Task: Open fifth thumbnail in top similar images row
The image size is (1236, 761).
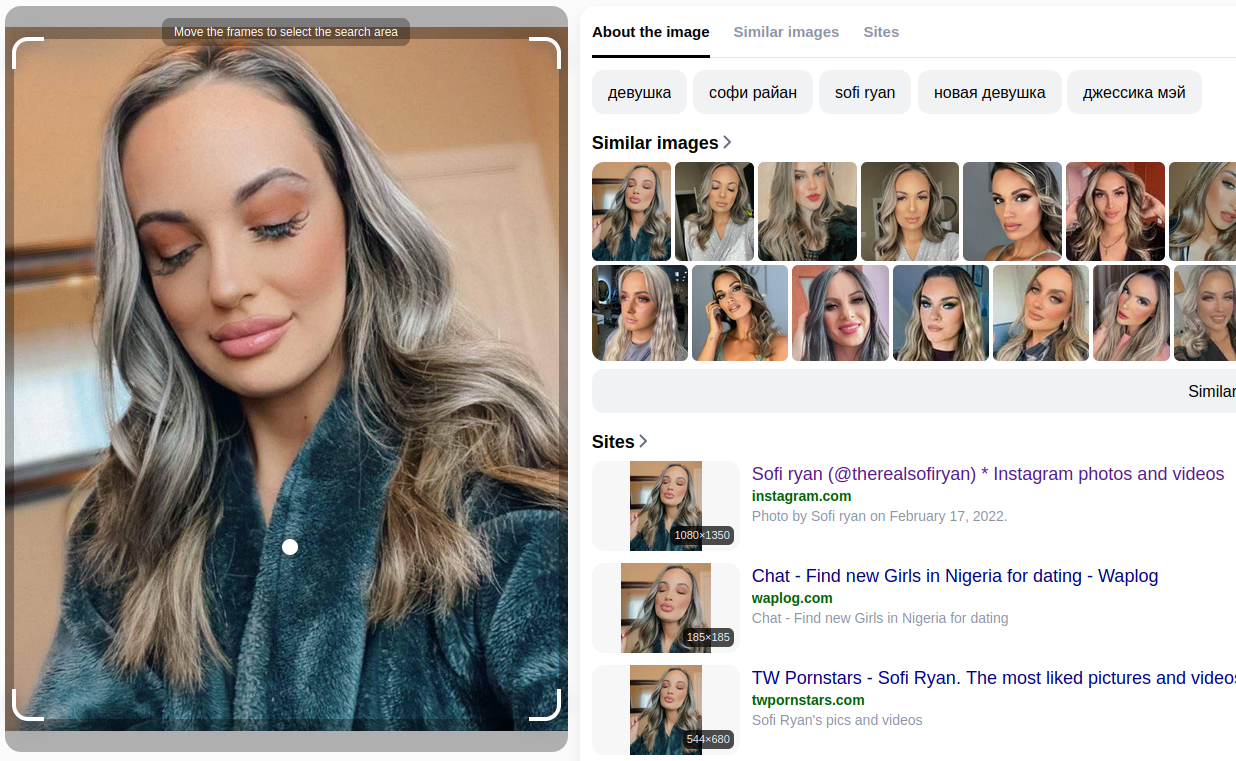Action: [1012, 211]
